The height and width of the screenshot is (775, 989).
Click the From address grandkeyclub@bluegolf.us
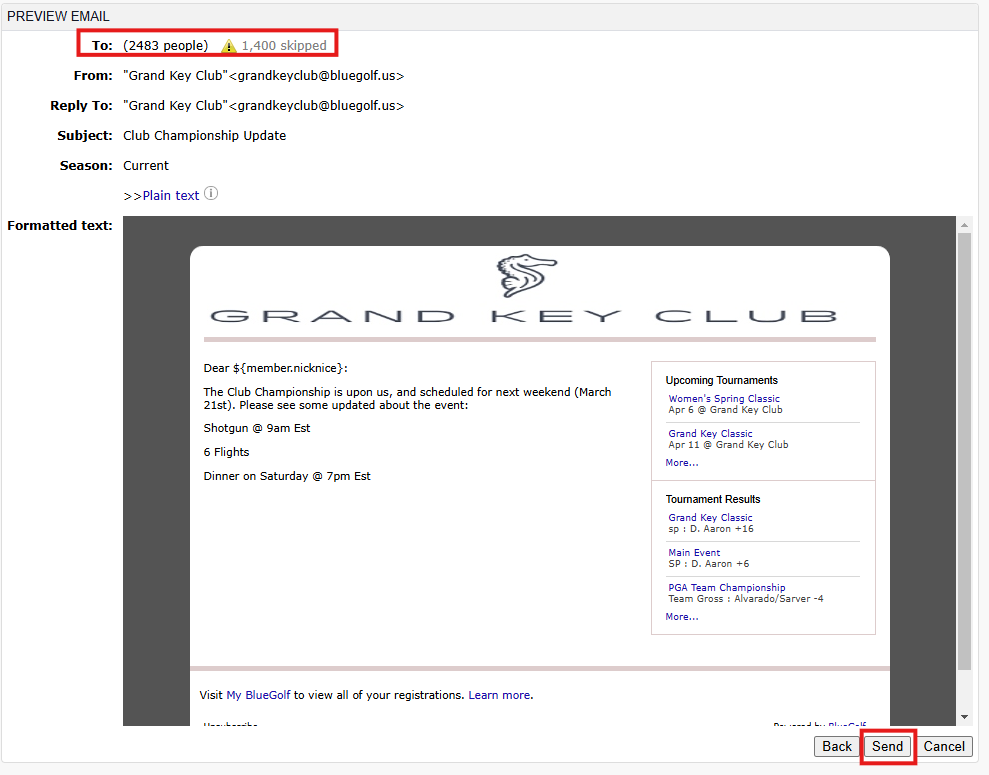[x=264, y=76]
